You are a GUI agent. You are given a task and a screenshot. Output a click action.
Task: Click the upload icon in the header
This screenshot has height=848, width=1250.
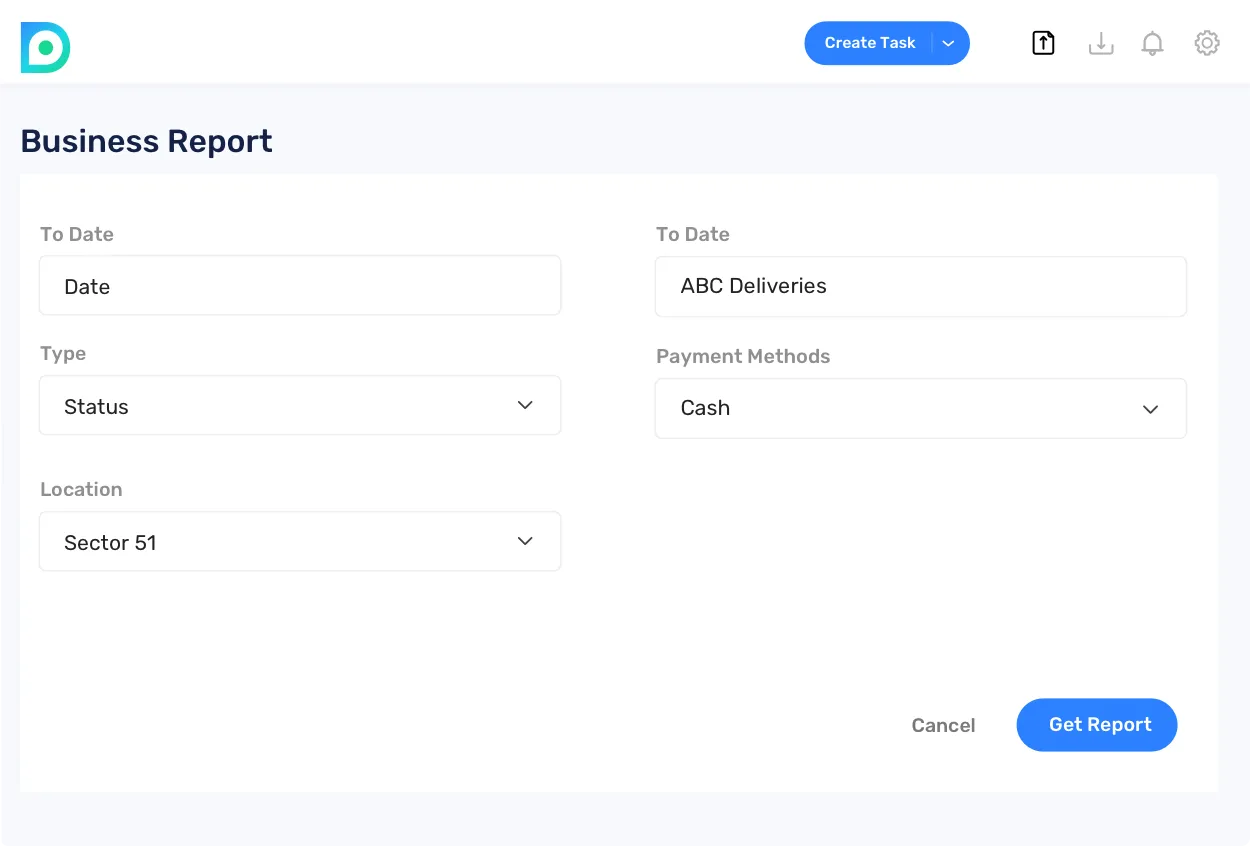click(x=1043, y=43)
